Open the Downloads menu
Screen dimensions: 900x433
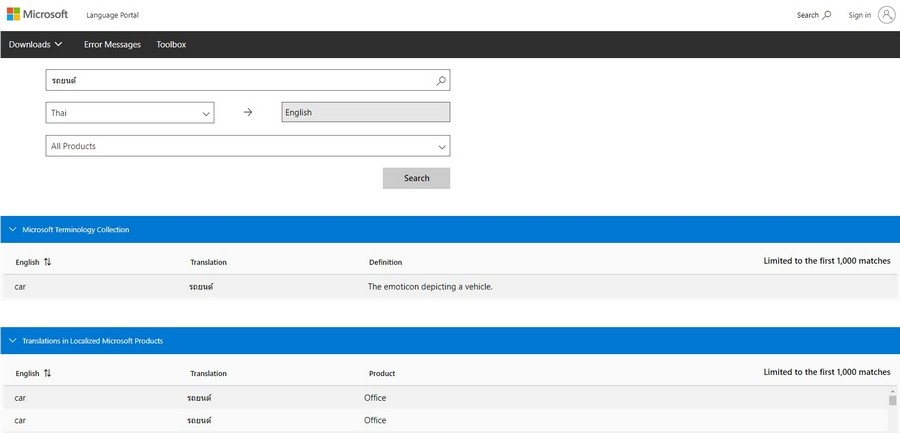36,44
